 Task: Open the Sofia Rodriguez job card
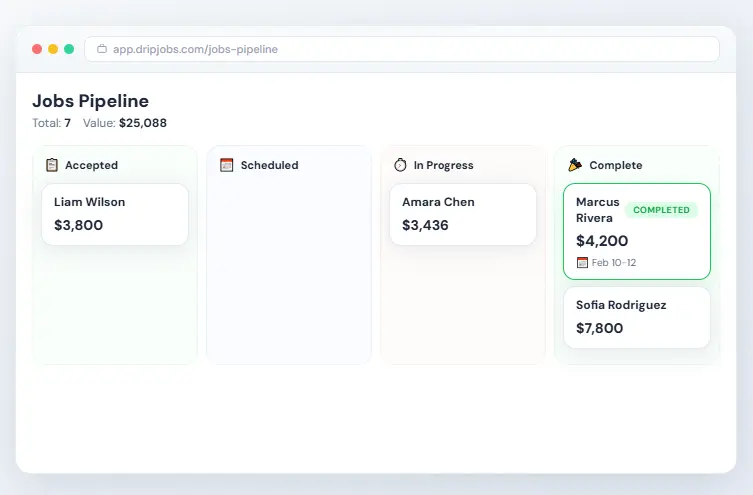(x=636, y=317)
